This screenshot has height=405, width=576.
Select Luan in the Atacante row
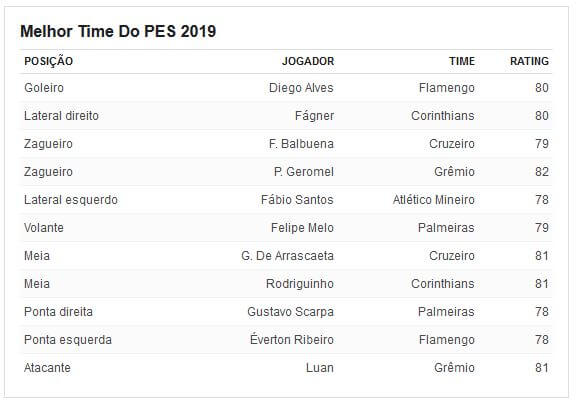coord(320,368)
